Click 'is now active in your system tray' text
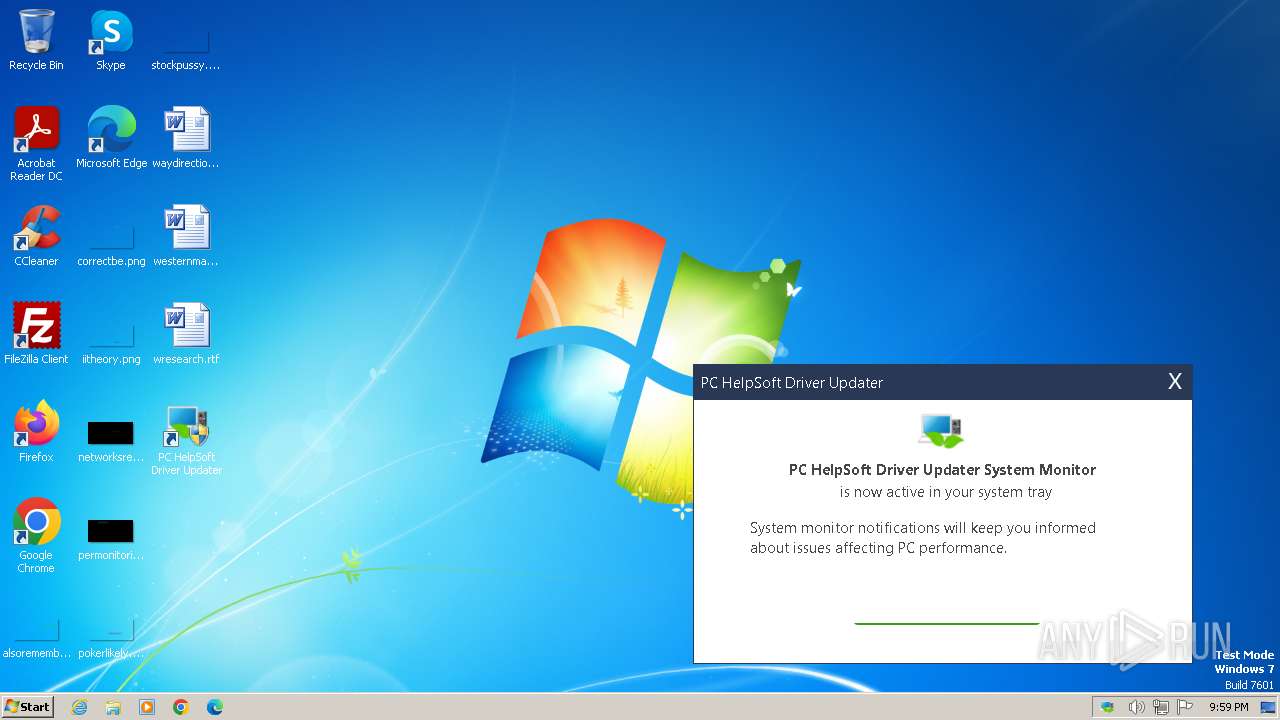 [946, 492]
